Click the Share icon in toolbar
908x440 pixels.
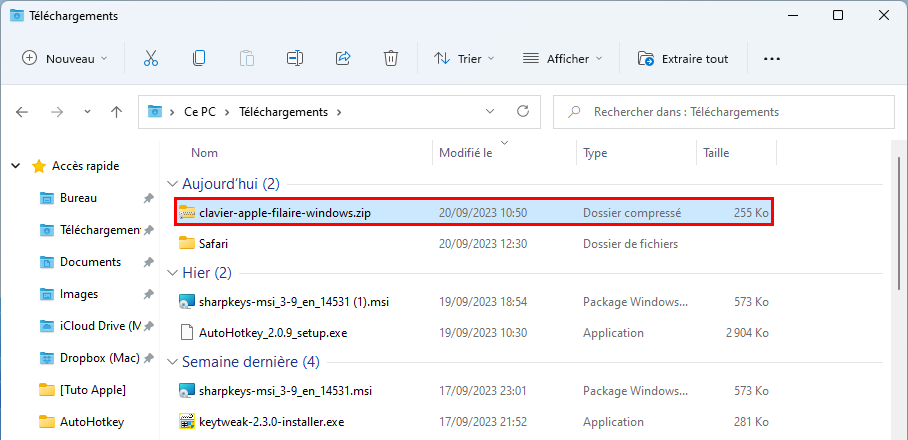[343, 58]
